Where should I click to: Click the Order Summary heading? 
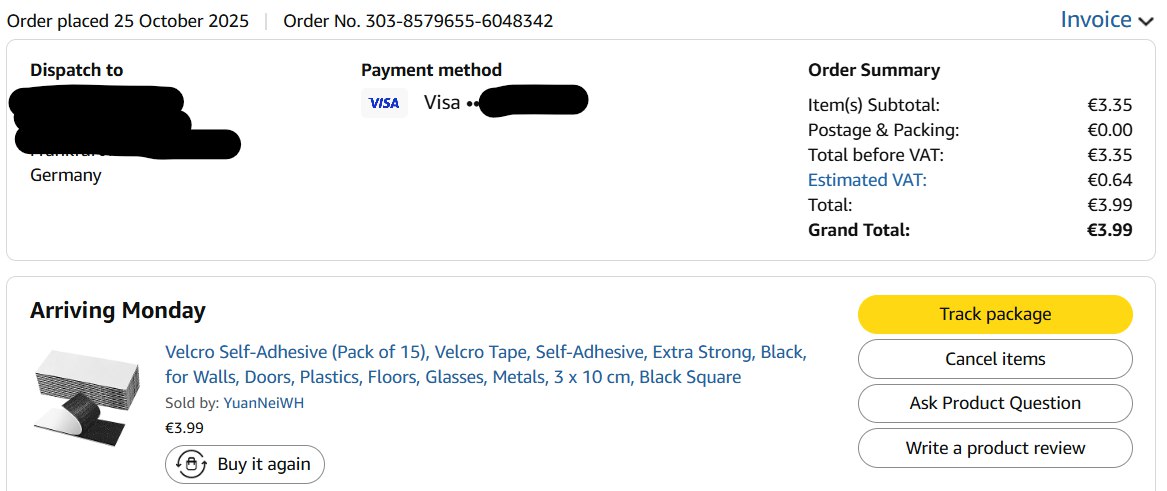(x=874, y=70)
